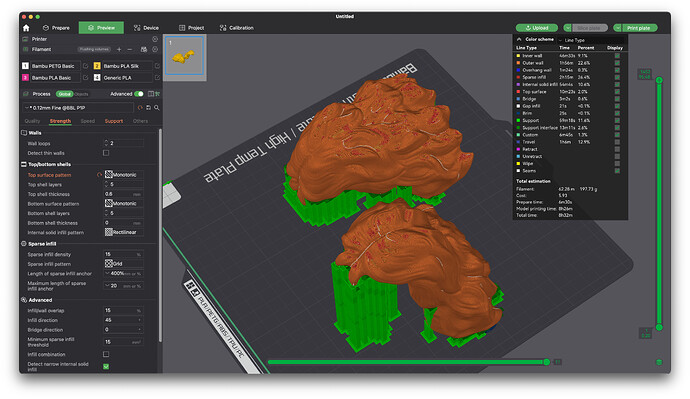Toggle the Advanced mode switch

click(139, 94)
